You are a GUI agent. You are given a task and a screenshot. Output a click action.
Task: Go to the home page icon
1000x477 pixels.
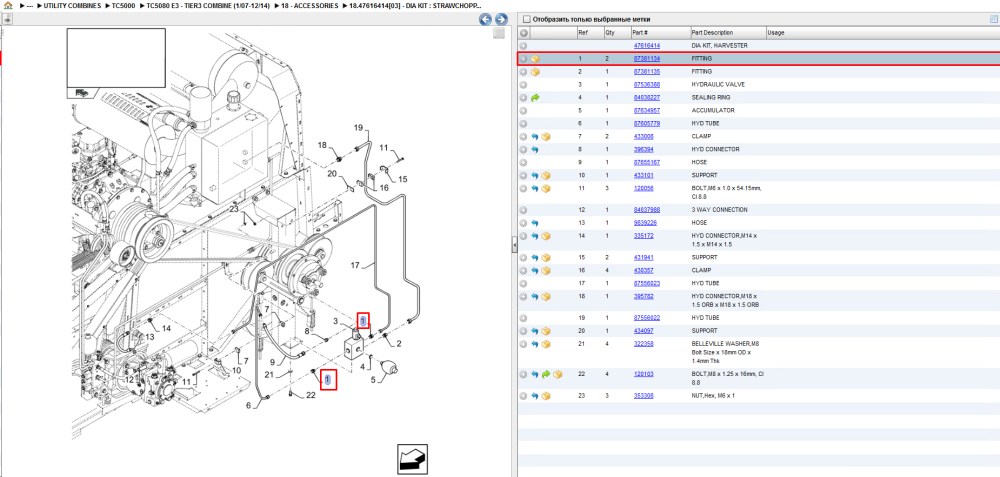pos(8,5)
